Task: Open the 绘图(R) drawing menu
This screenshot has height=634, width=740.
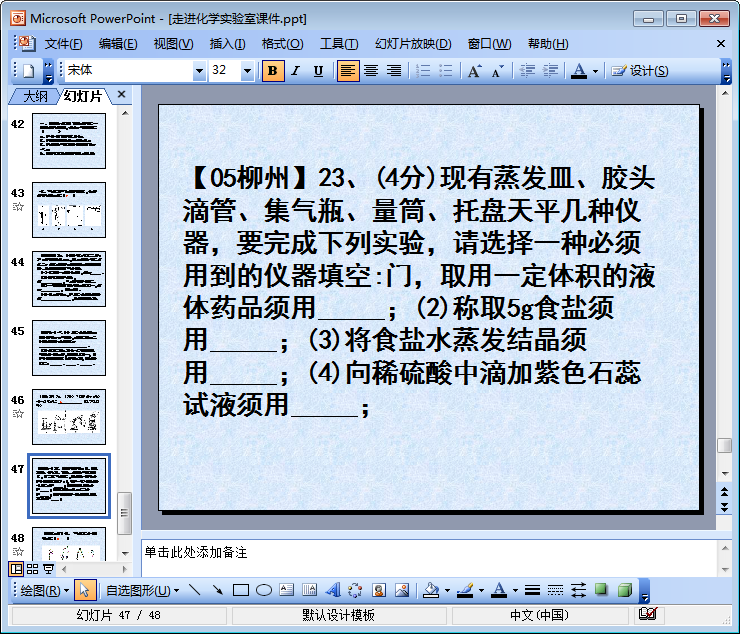Action: (44, 590)
